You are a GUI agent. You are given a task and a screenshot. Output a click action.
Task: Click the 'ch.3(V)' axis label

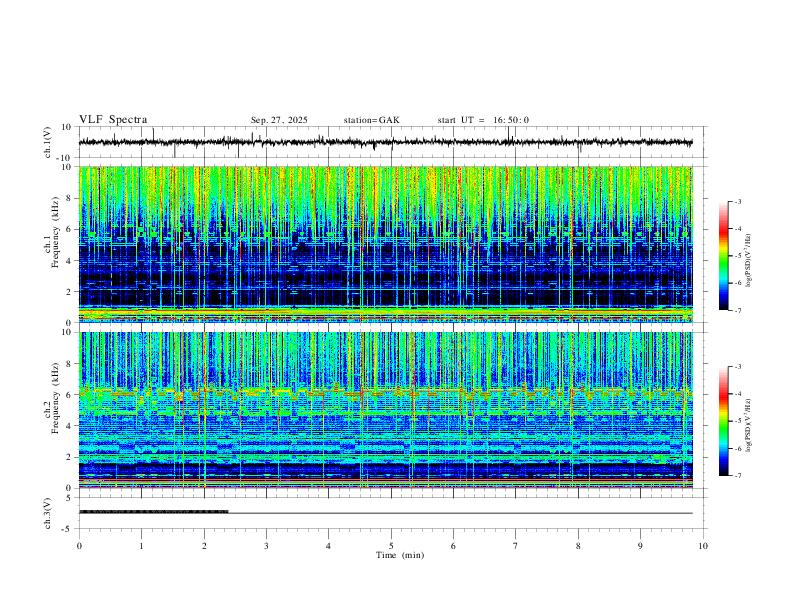tap(48, 513)
